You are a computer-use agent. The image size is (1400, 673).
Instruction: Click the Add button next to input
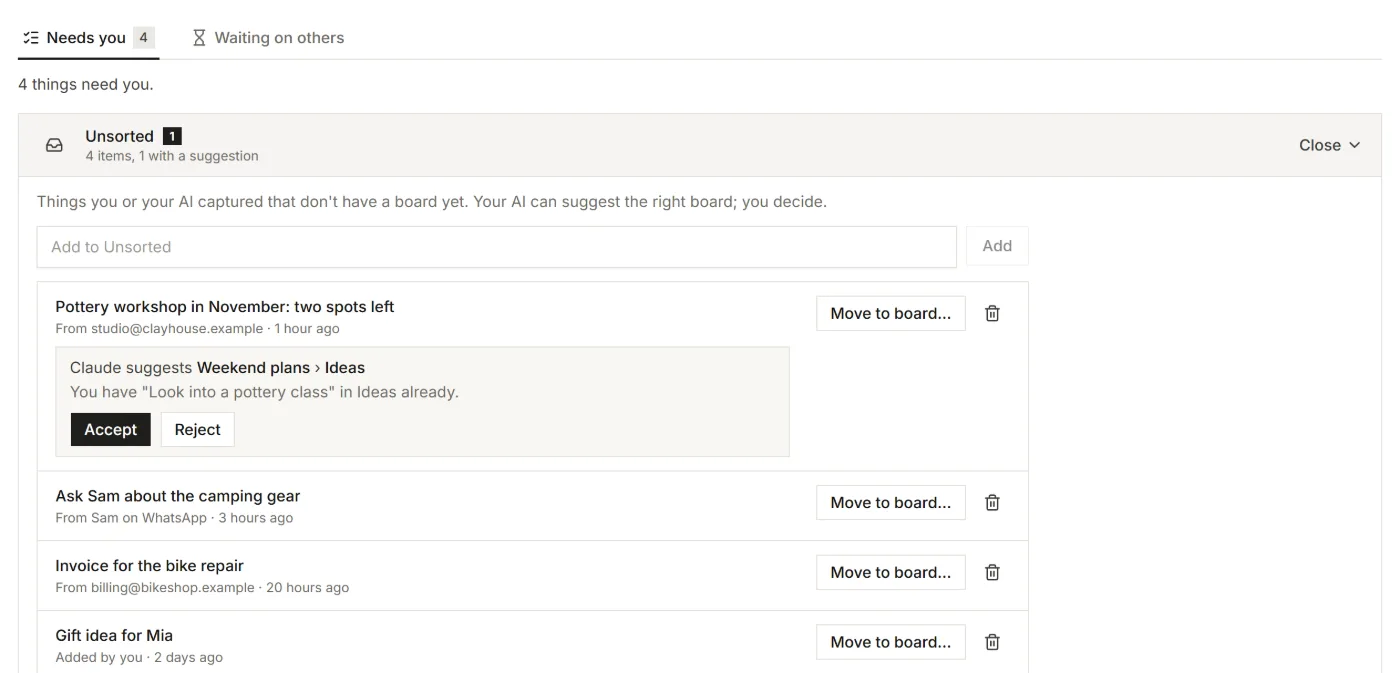point(997,246)
